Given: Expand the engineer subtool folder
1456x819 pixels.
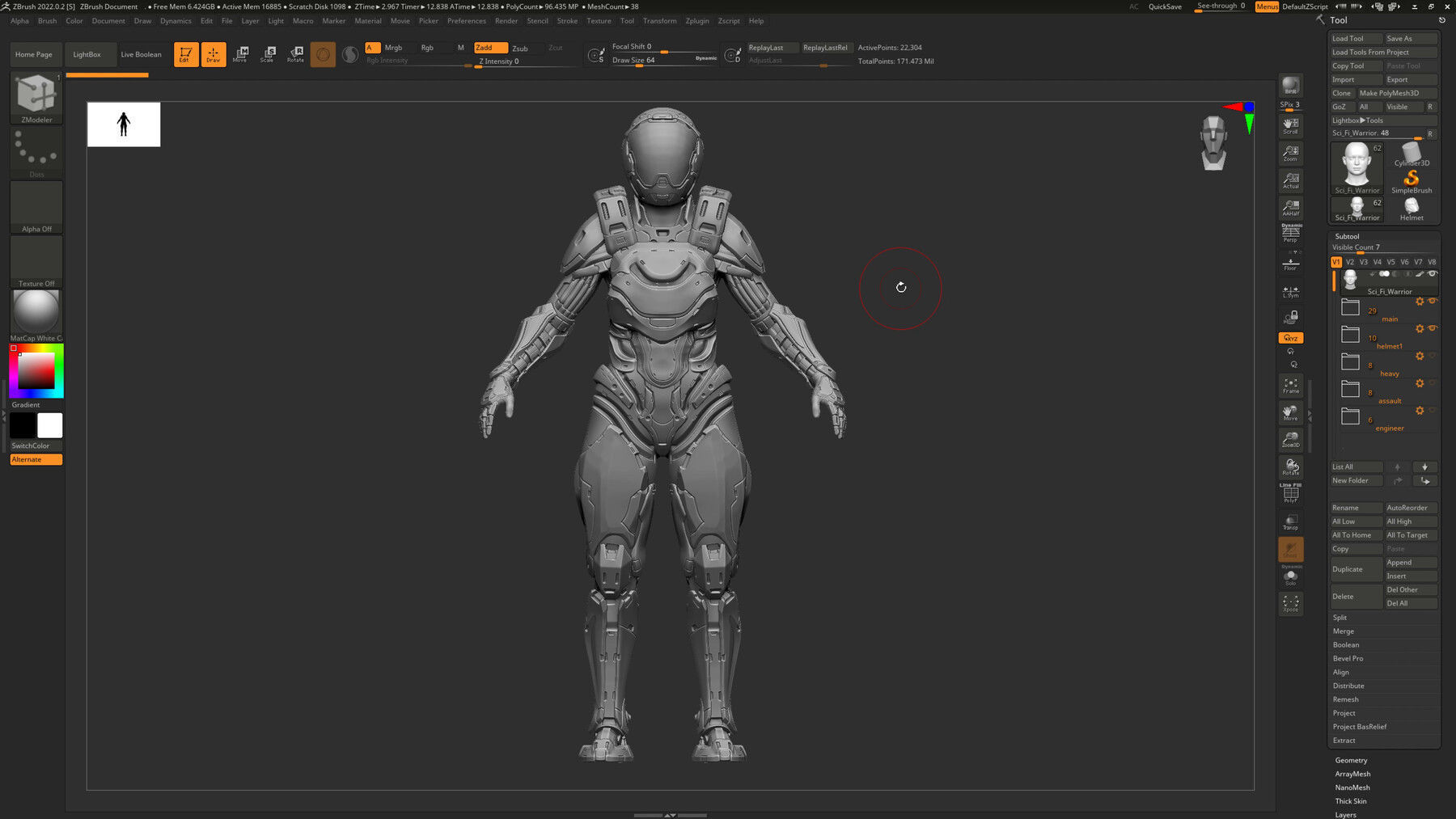Looking at the screenshot, I should 1350,416.
